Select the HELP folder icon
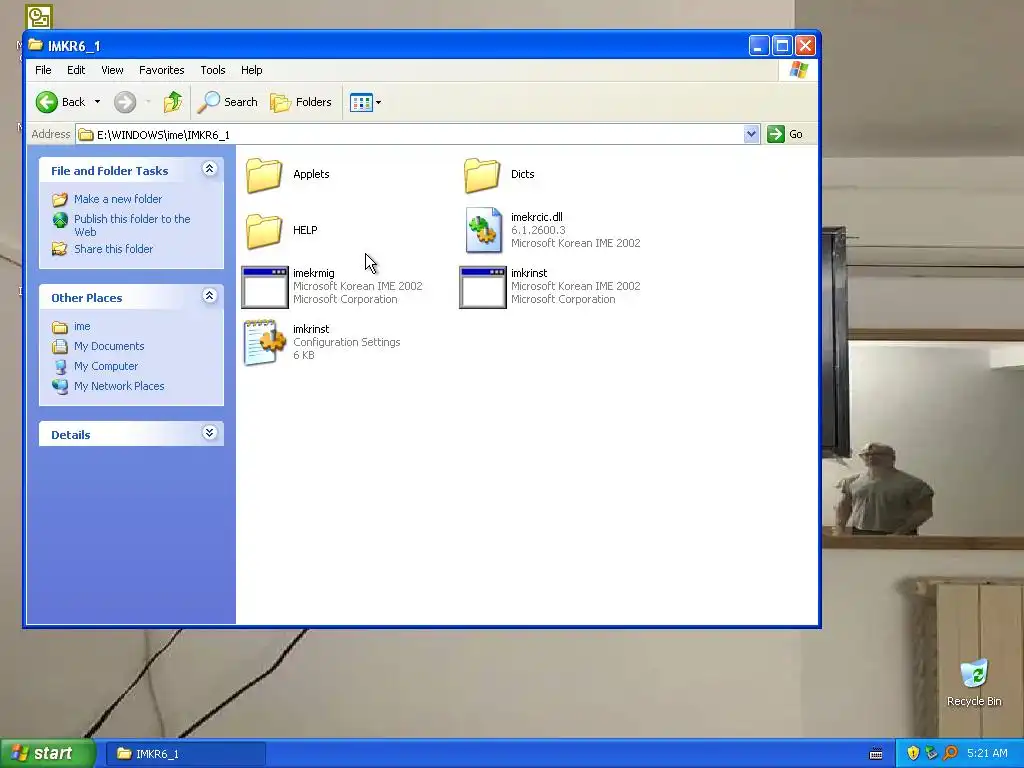This screenshot has width=1024, height=768. click(x=264, y=231)
